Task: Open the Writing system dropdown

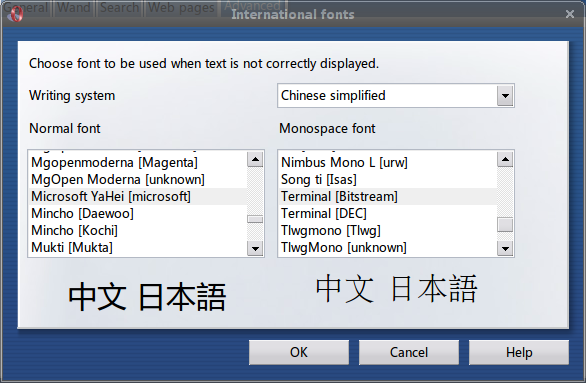Action: (396, 96)
